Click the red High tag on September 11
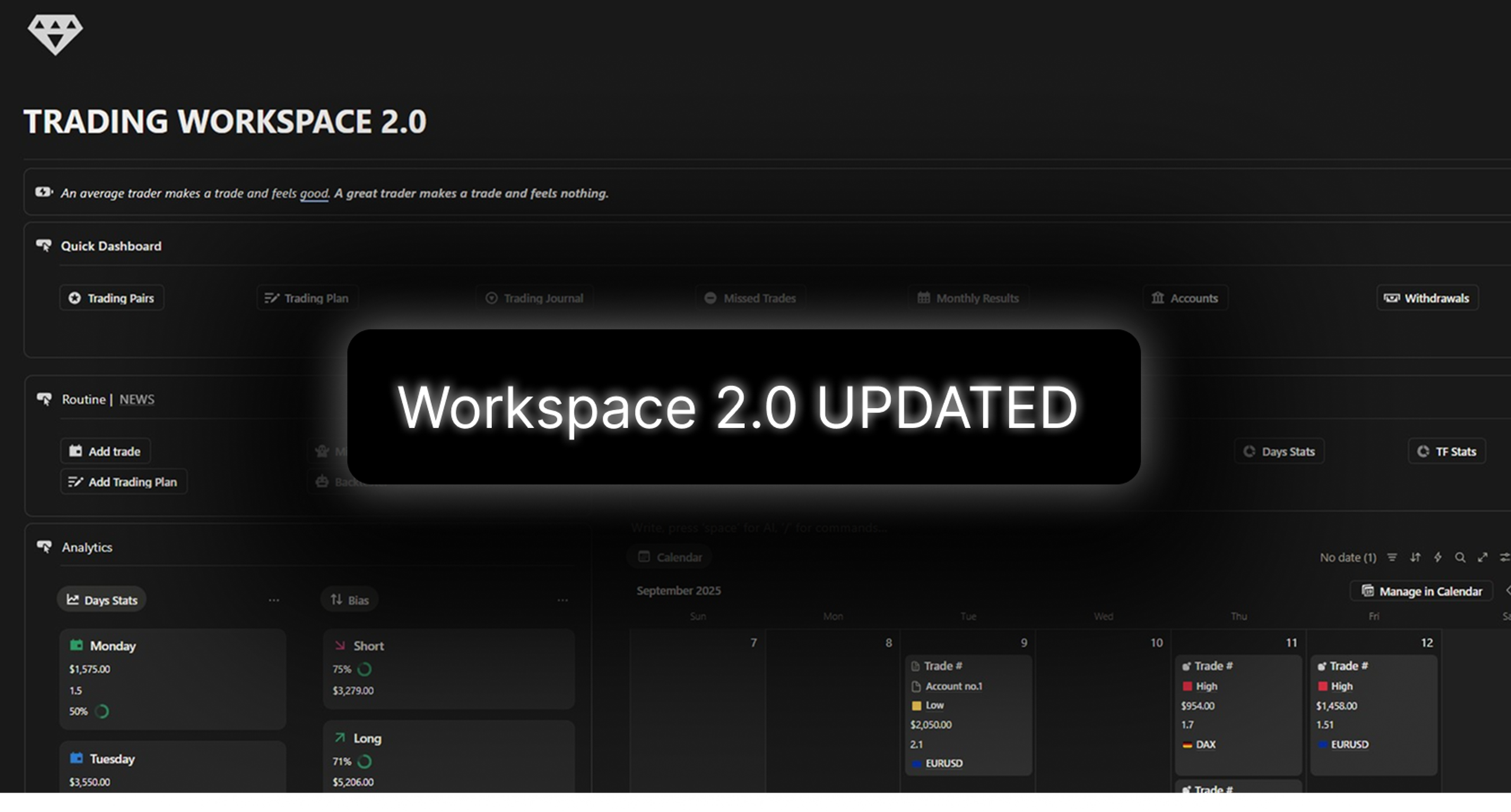 coord(1201,686)
